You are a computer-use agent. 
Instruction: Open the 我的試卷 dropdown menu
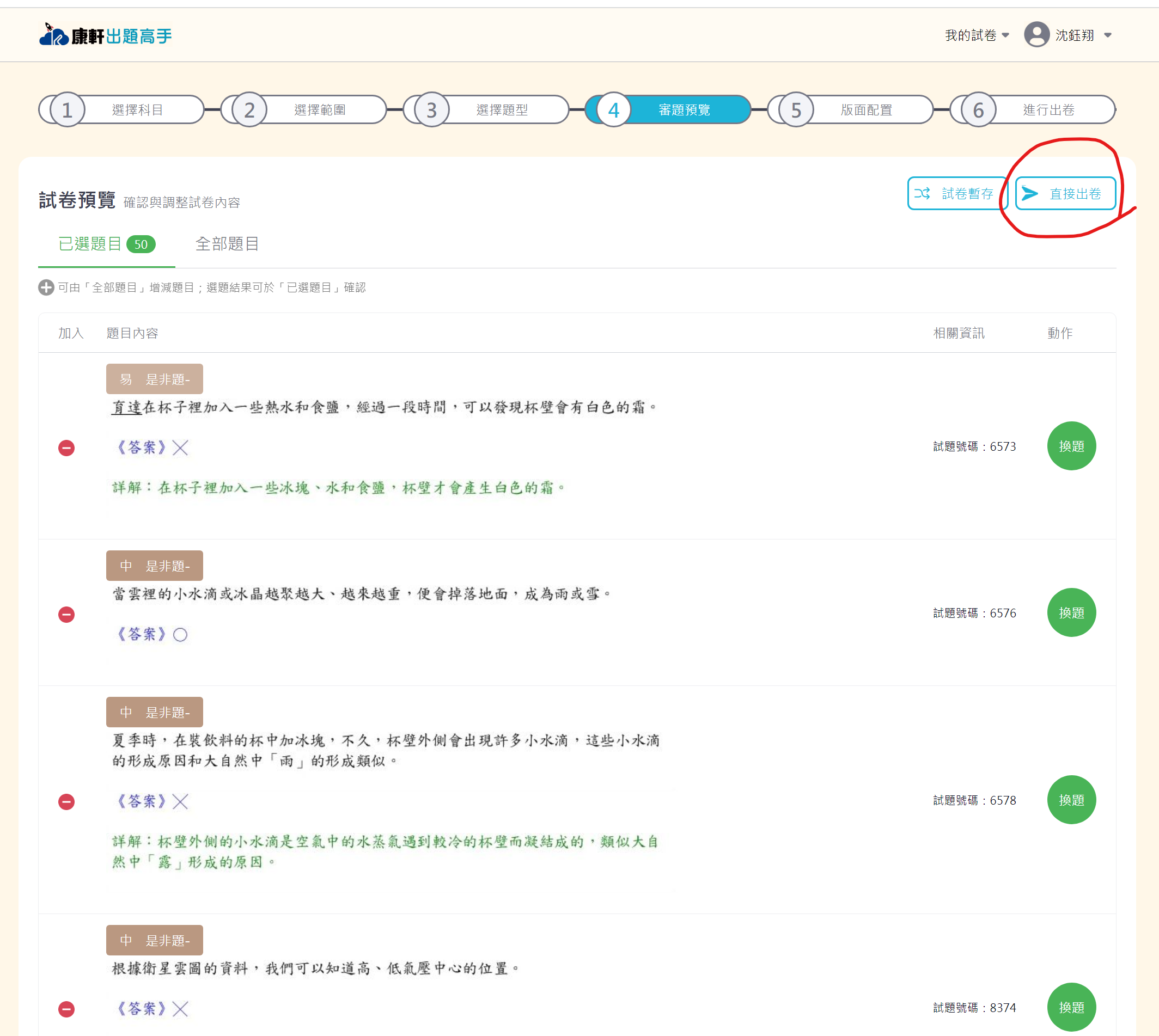[977, 35]
